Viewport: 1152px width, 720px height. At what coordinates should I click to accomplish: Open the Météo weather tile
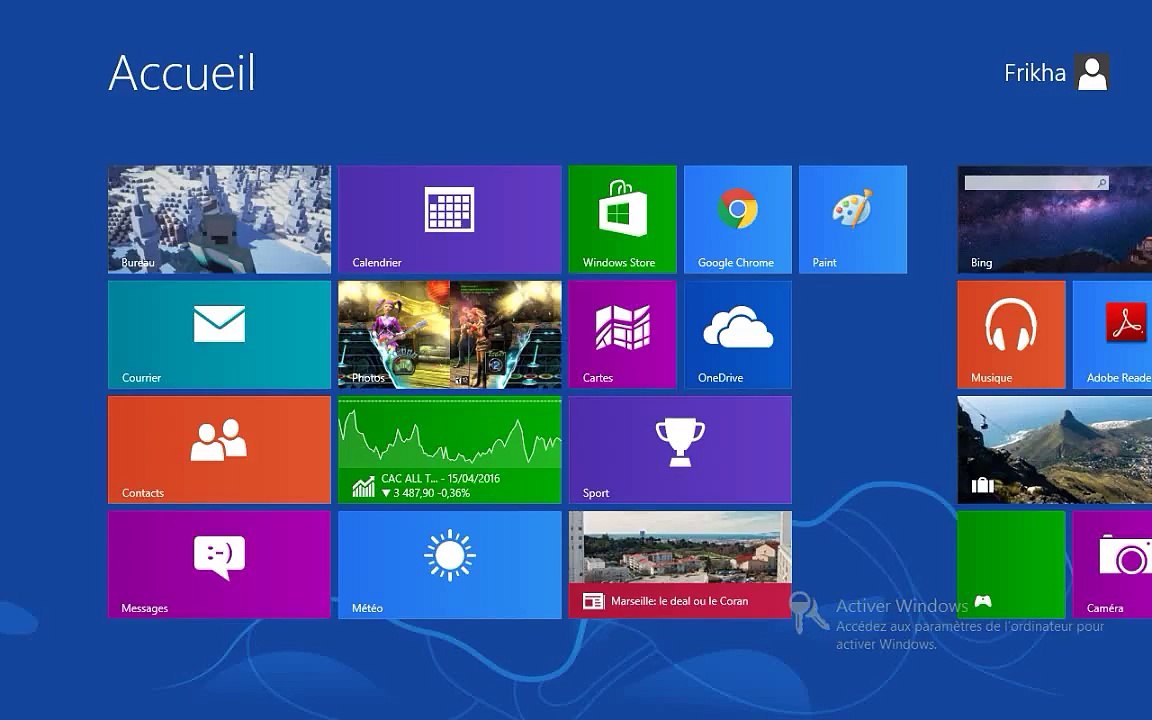(450, 564)
